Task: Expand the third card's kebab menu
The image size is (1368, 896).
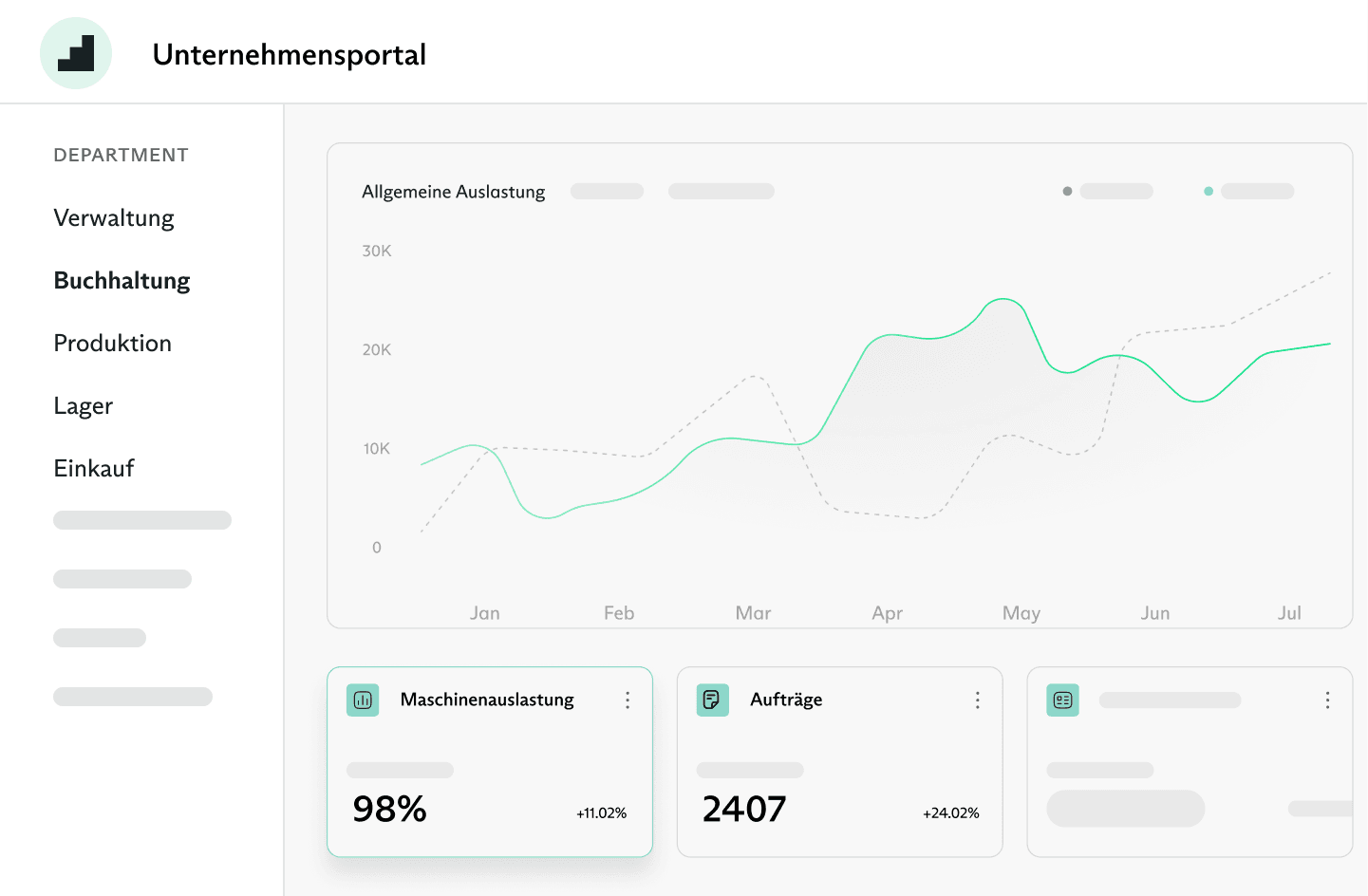Action: [1327, 700]
